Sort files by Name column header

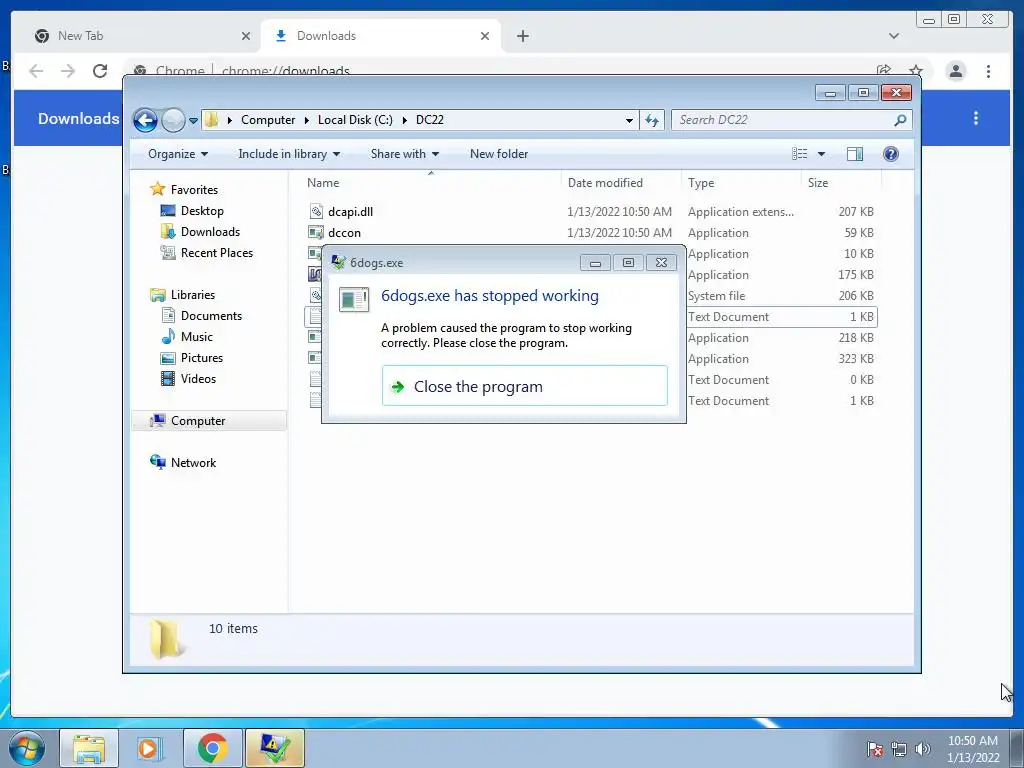pyautogui.click(x=431, y=183)
